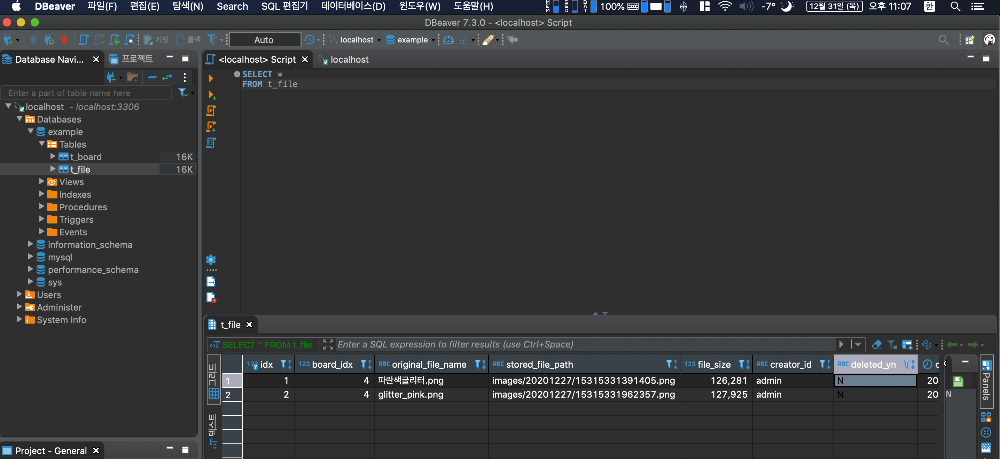1000x459 pixels.
Task: Open active database example dropdown
Action: click(411, 40)
